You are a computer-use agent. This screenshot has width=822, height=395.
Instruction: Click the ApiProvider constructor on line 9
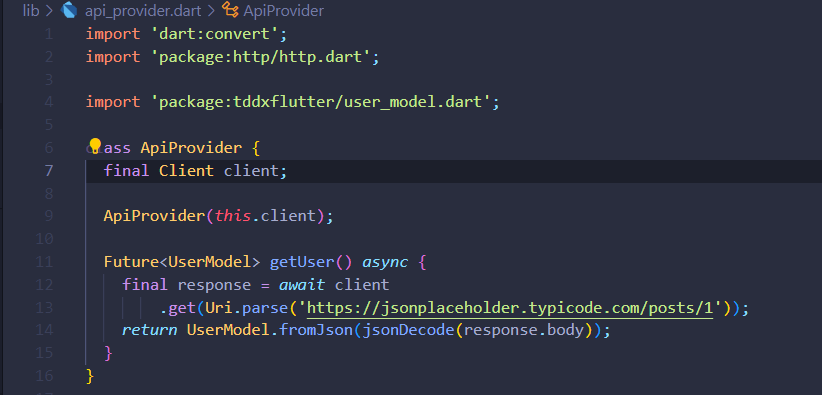coord(154,216)
